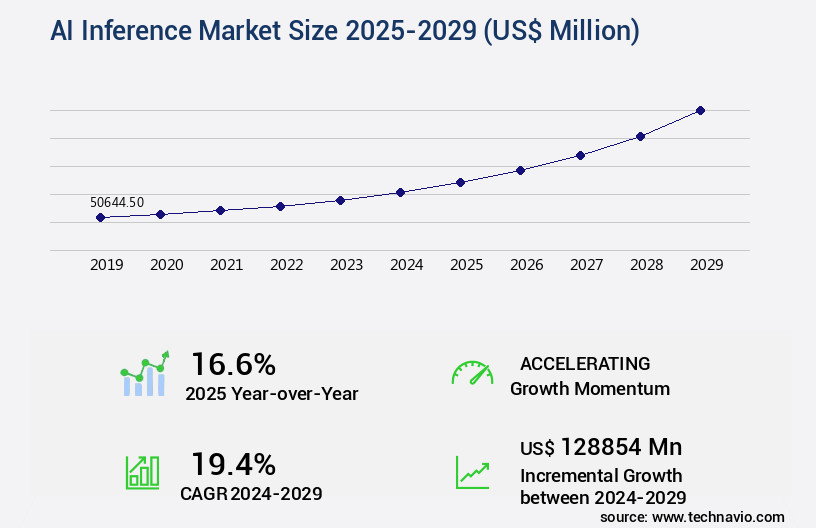This screenshot has height=528, width=816.
Task: Click the 2020 x-axis year label
Action: coord(166,265)
